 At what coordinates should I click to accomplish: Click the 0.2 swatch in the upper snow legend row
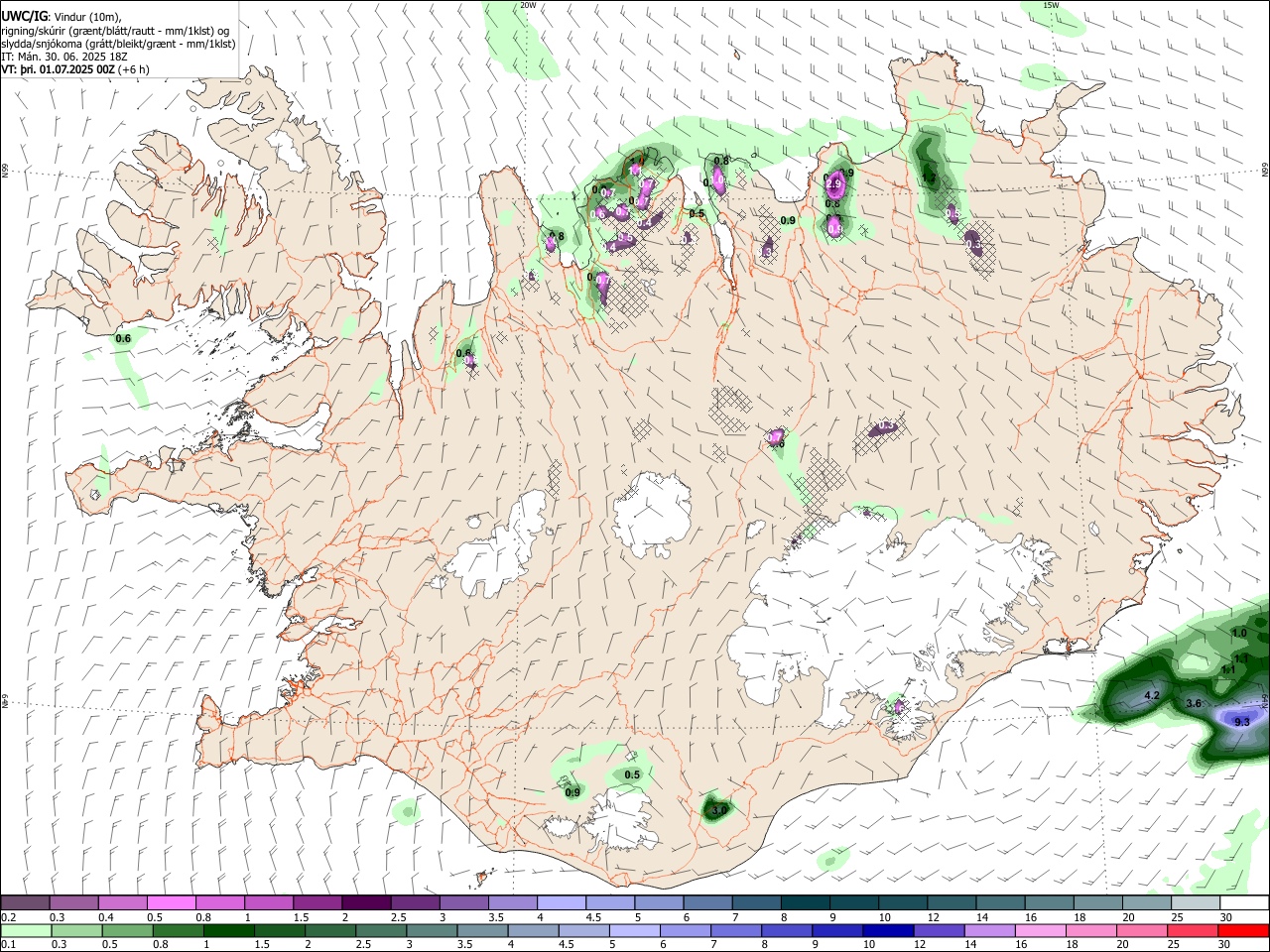(25, 902)
